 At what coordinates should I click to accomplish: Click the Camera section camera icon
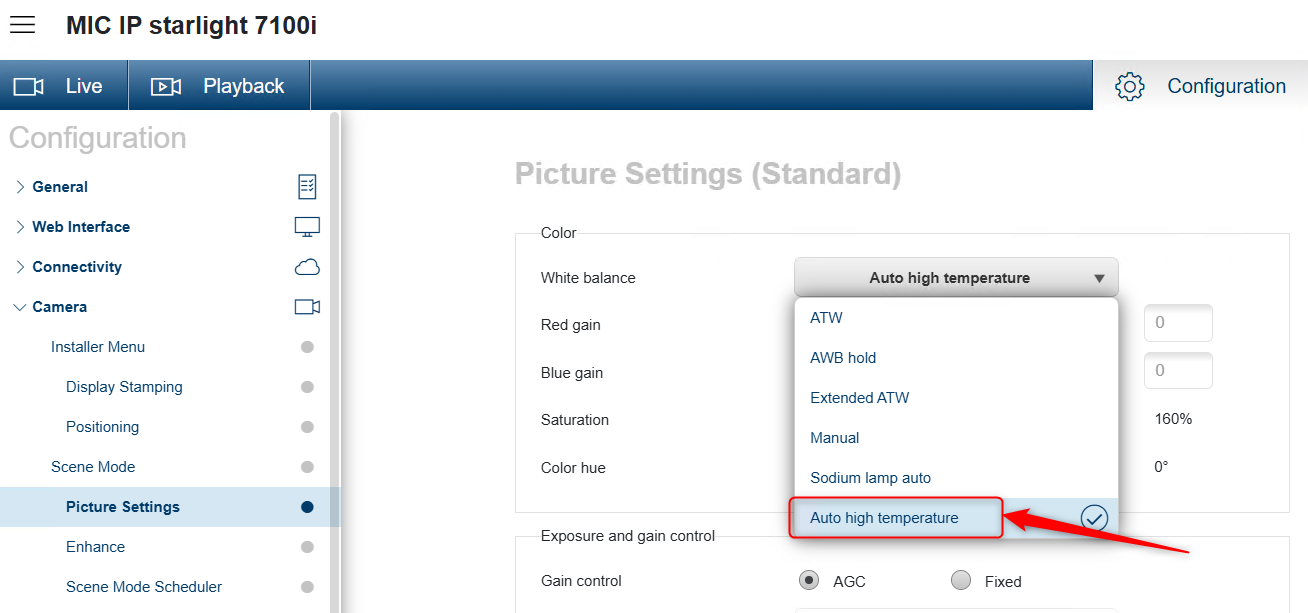click(x=307, y=307)
